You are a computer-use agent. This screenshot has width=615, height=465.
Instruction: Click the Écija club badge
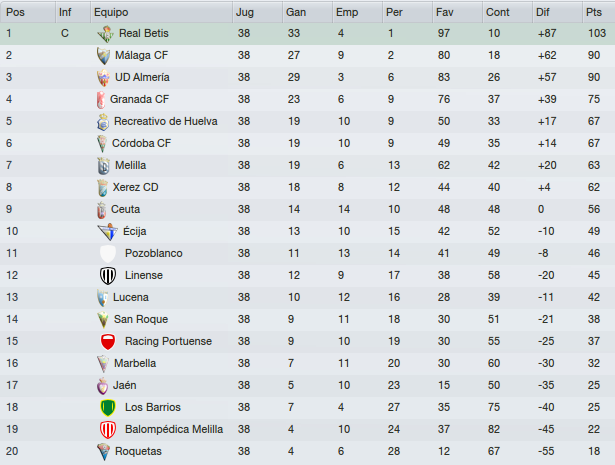[x=107, y=232]
